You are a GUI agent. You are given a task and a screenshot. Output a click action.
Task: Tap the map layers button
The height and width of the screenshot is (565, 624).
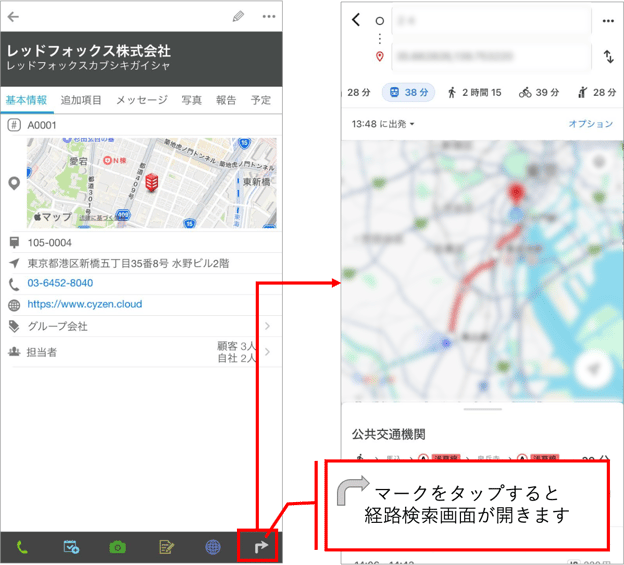(598, 162)
